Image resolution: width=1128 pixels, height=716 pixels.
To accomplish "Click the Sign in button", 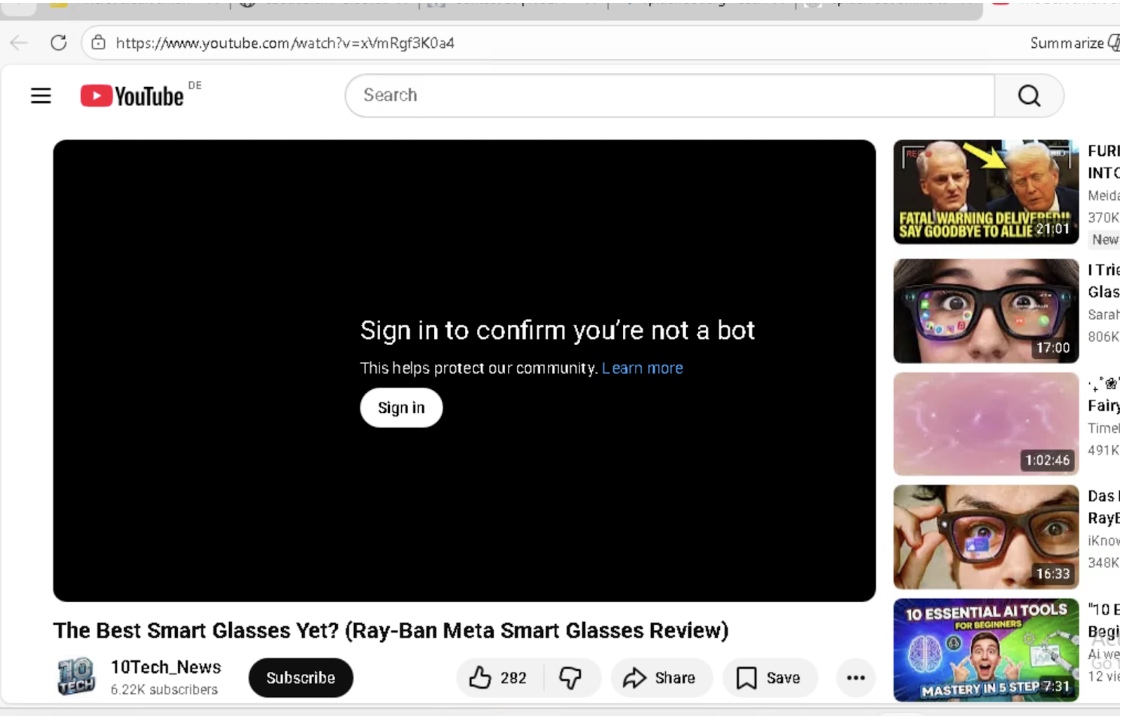I will click(401, 408).
